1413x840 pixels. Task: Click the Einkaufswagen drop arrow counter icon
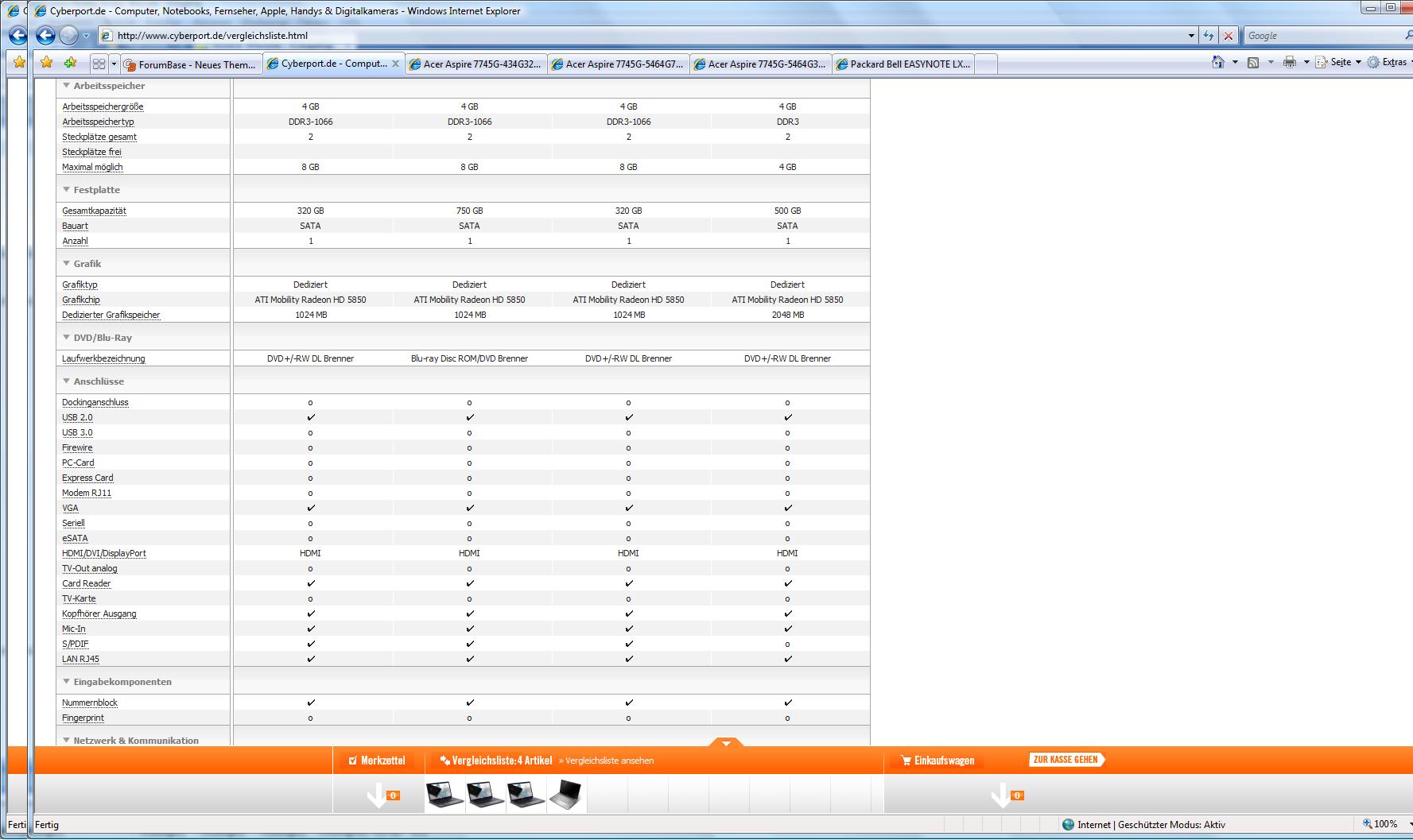1007,795
